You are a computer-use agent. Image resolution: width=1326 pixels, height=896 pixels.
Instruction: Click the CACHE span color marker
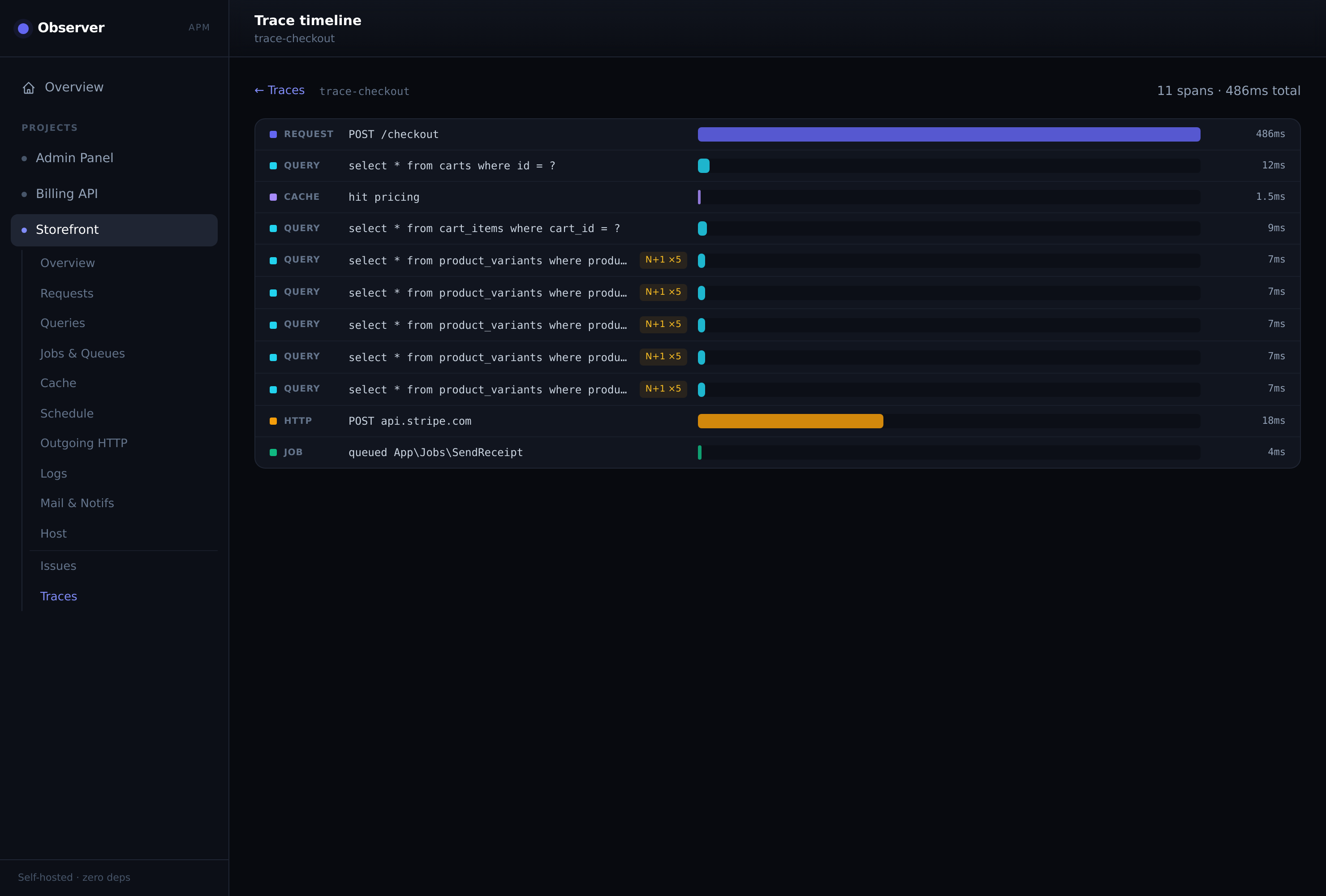[273, 197]
